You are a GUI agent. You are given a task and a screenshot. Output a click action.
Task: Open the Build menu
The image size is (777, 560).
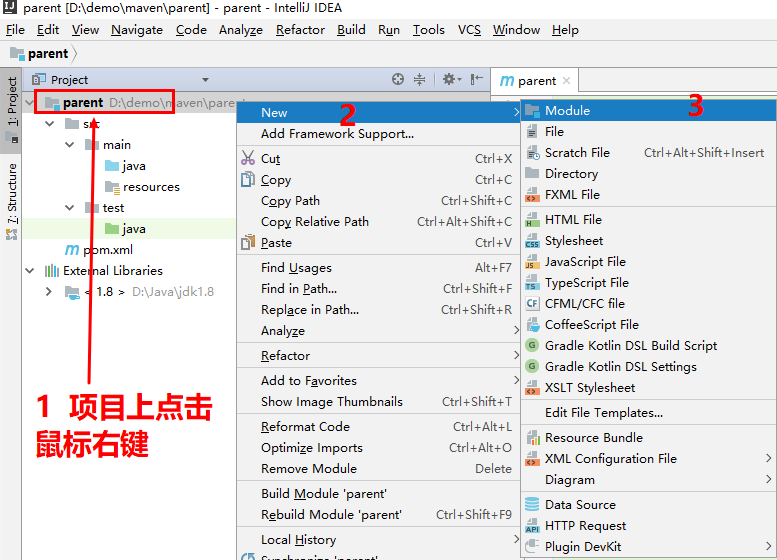click(x=351, y=30)
